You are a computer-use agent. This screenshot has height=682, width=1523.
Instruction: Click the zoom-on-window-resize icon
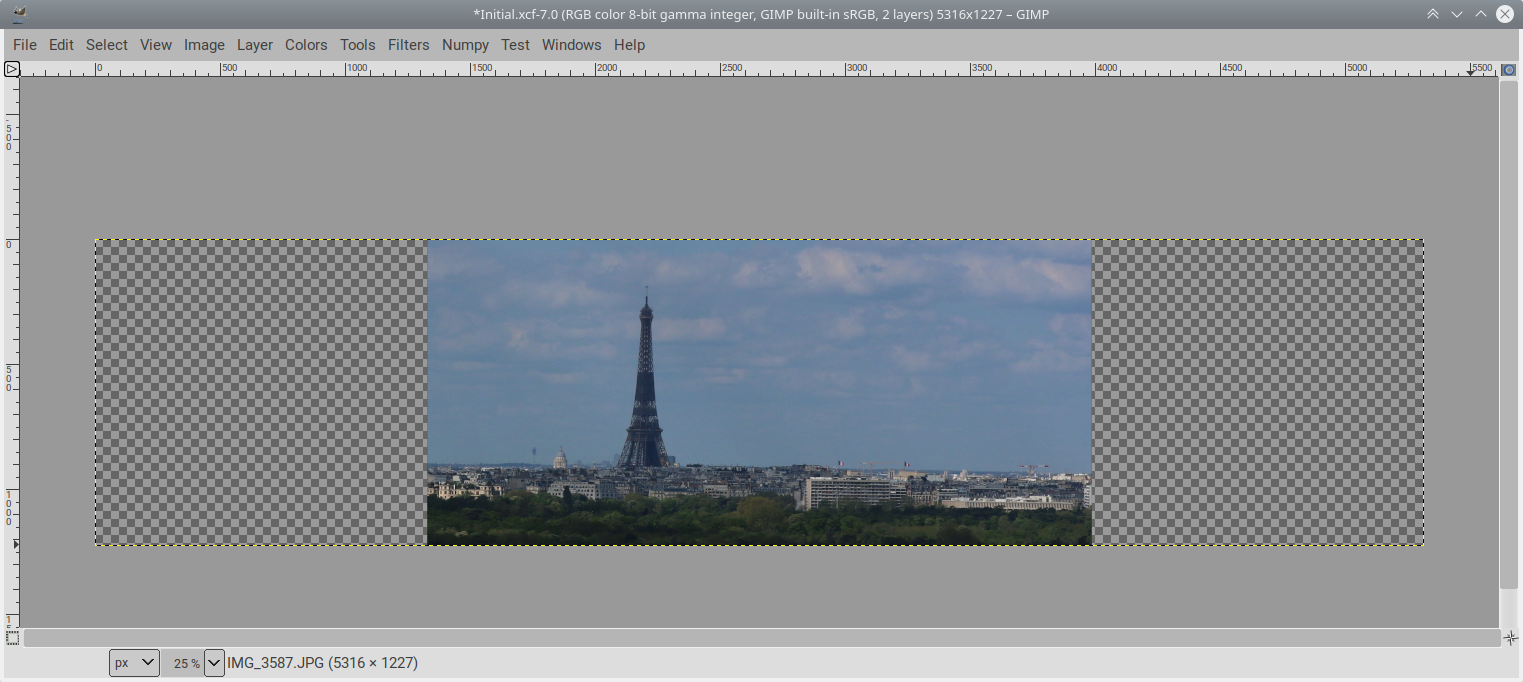(x=1509, y=69)
